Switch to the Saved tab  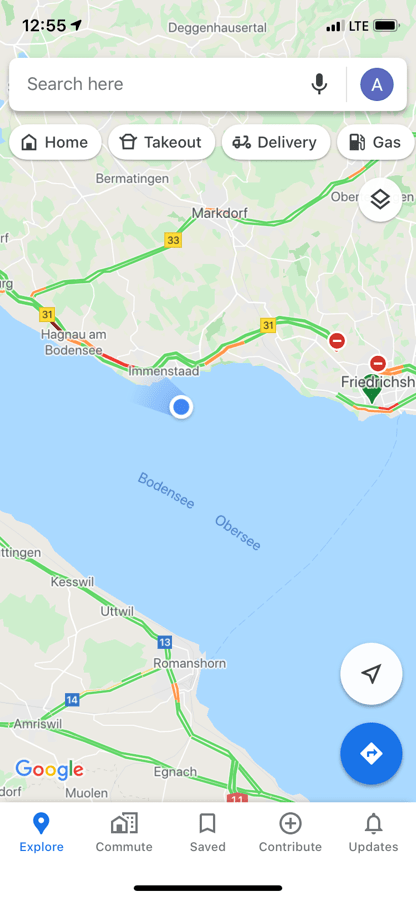(x=207, y=832)
